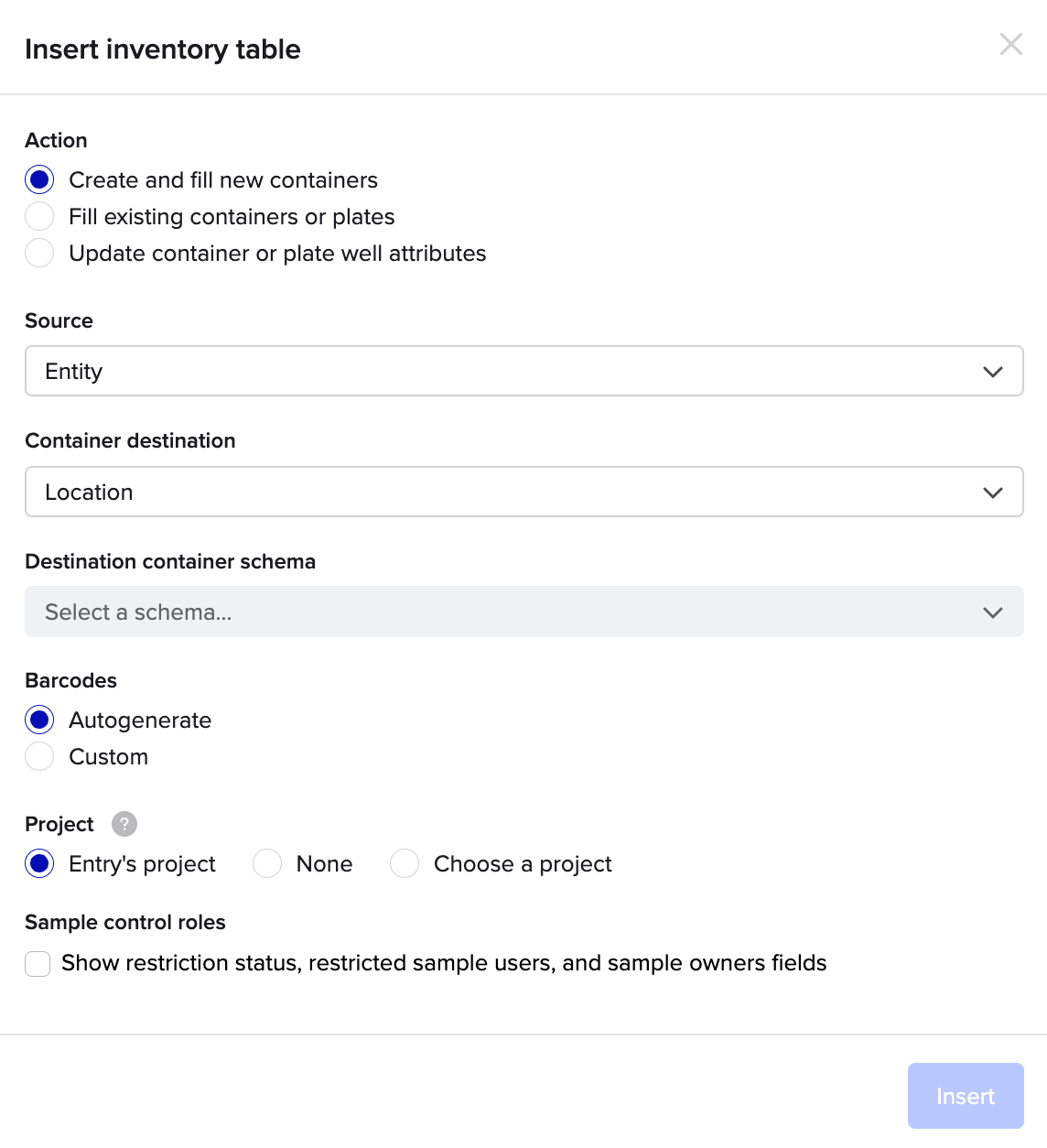Expand the Source dropdown chevron
Image resolution: width=1047 pixels, height=1148 pixels.
click(993, 371)
